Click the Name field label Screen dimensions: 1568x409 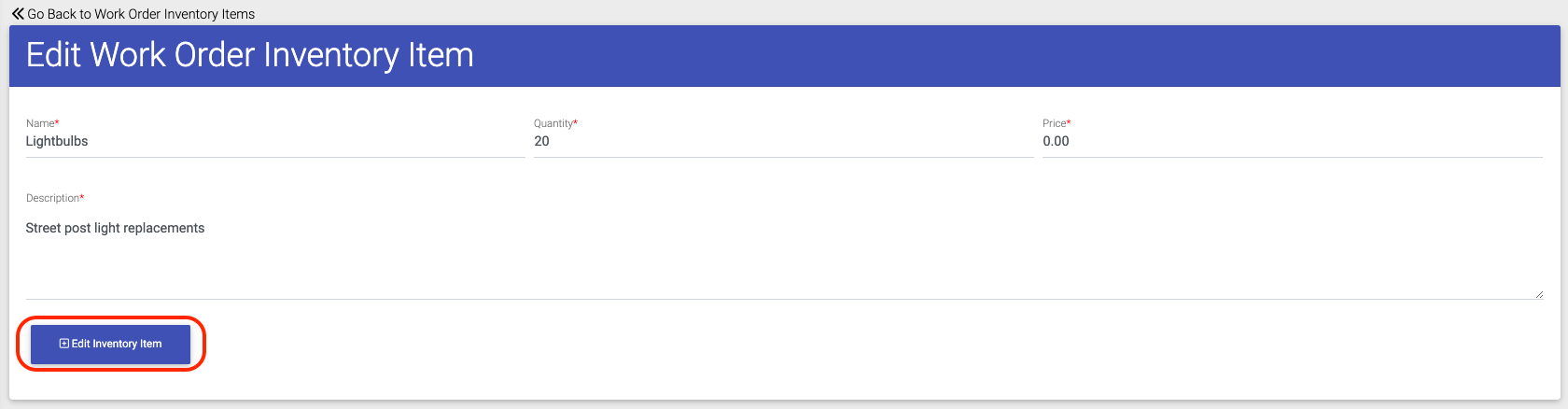click(42, 123)
